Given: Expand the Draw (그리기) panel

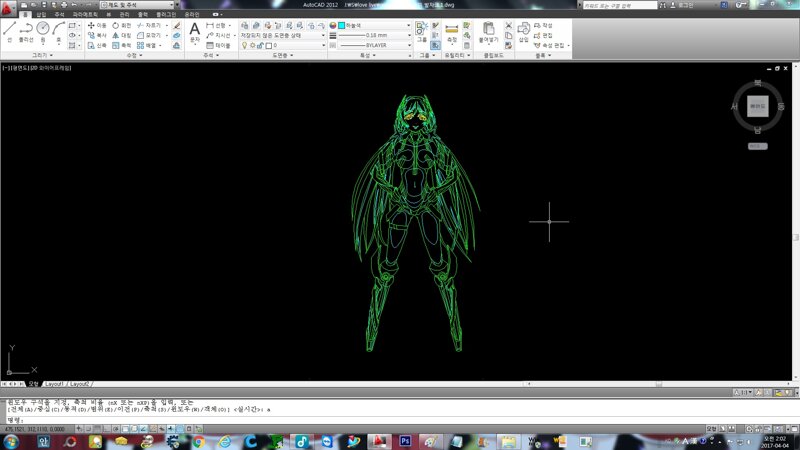Looking at the screenshot, I should pos(42,55).
